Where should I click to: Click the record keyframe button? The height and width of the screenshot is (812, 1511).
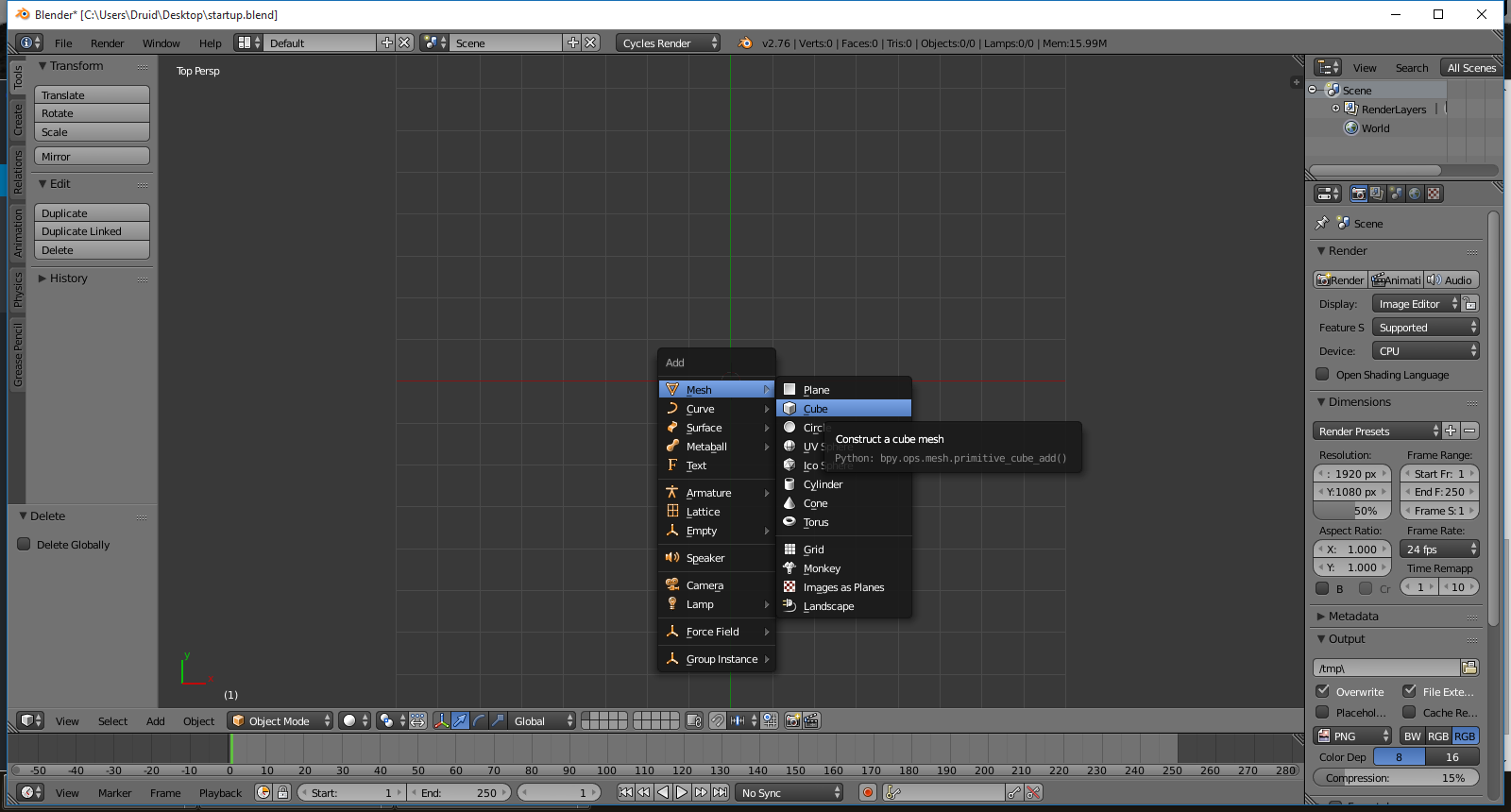(868, 792)
